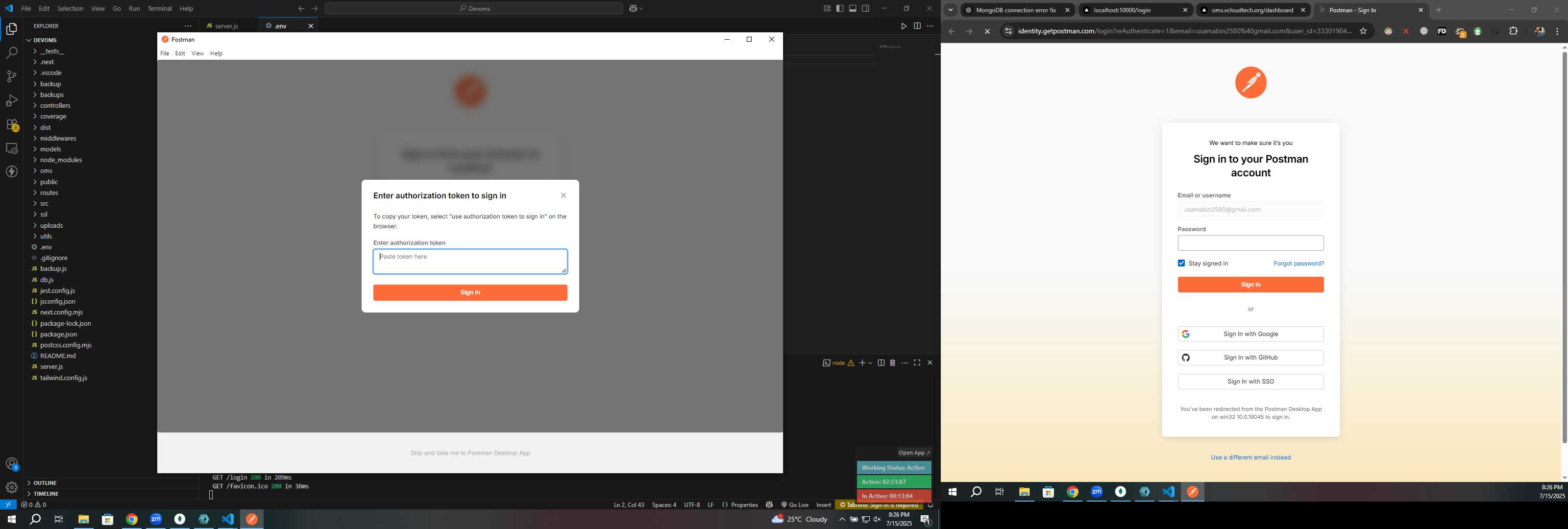
Task: Expand the OUTLINE section
Action: [111, 483]
